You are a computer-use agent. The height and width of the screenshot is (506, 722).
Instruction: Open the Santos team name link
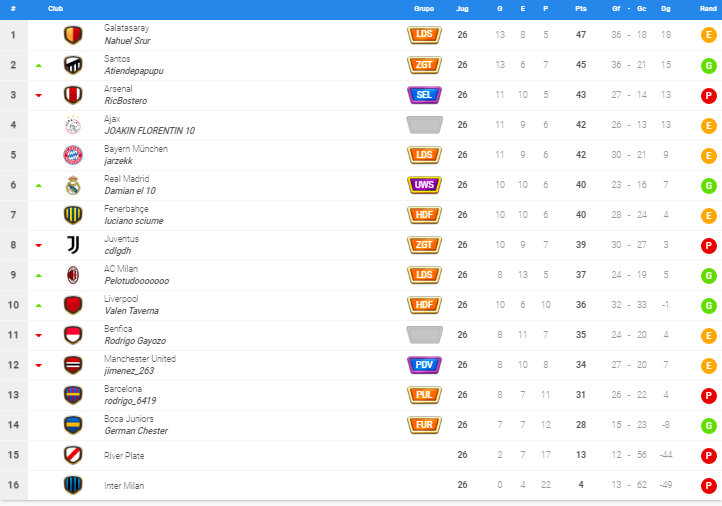117,59
